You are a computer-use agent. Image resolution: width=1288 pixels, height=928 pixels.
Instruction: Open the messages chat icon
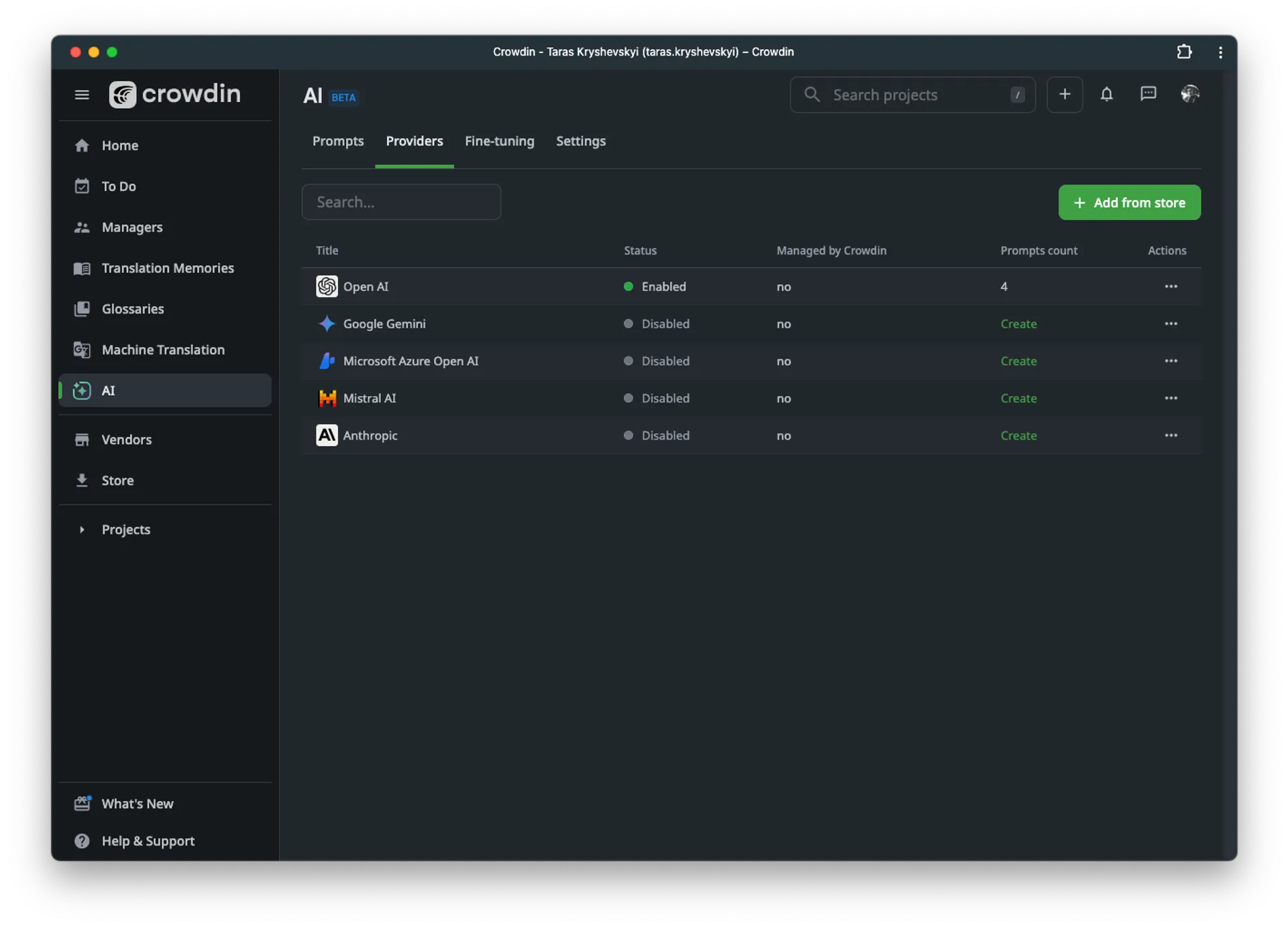tap(1148, 94)
